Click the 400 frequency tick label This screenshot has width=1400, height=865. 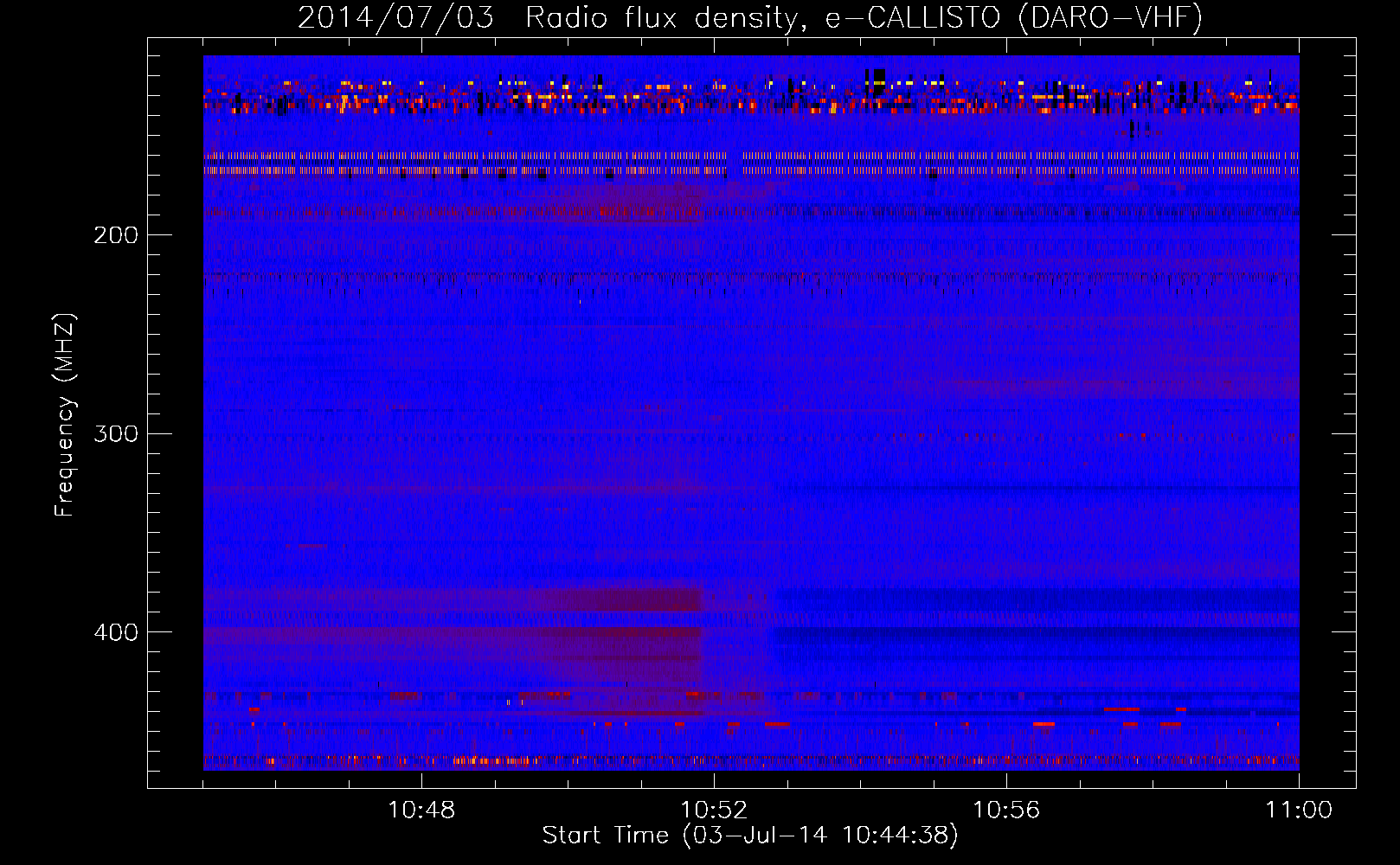[116, 632]
